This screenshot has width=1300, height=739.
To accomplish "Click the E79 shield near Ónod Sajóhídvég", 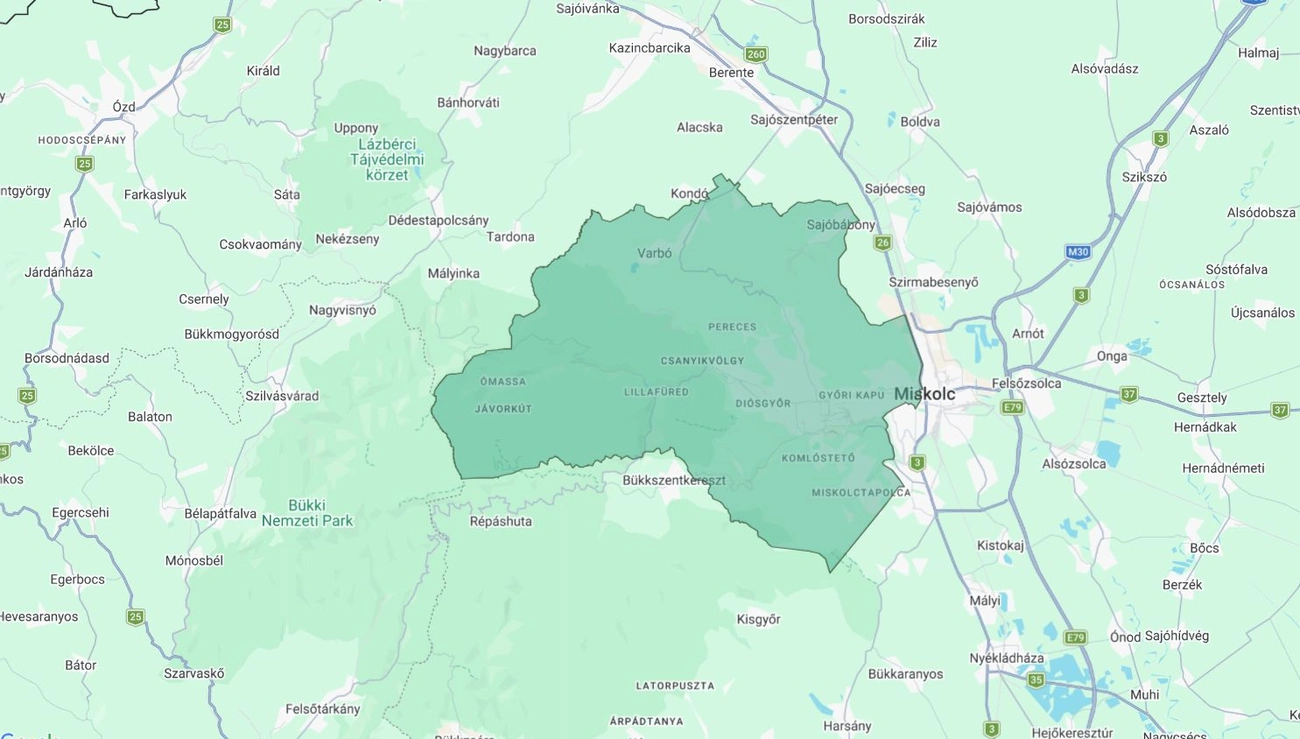I will [1075, 635].
